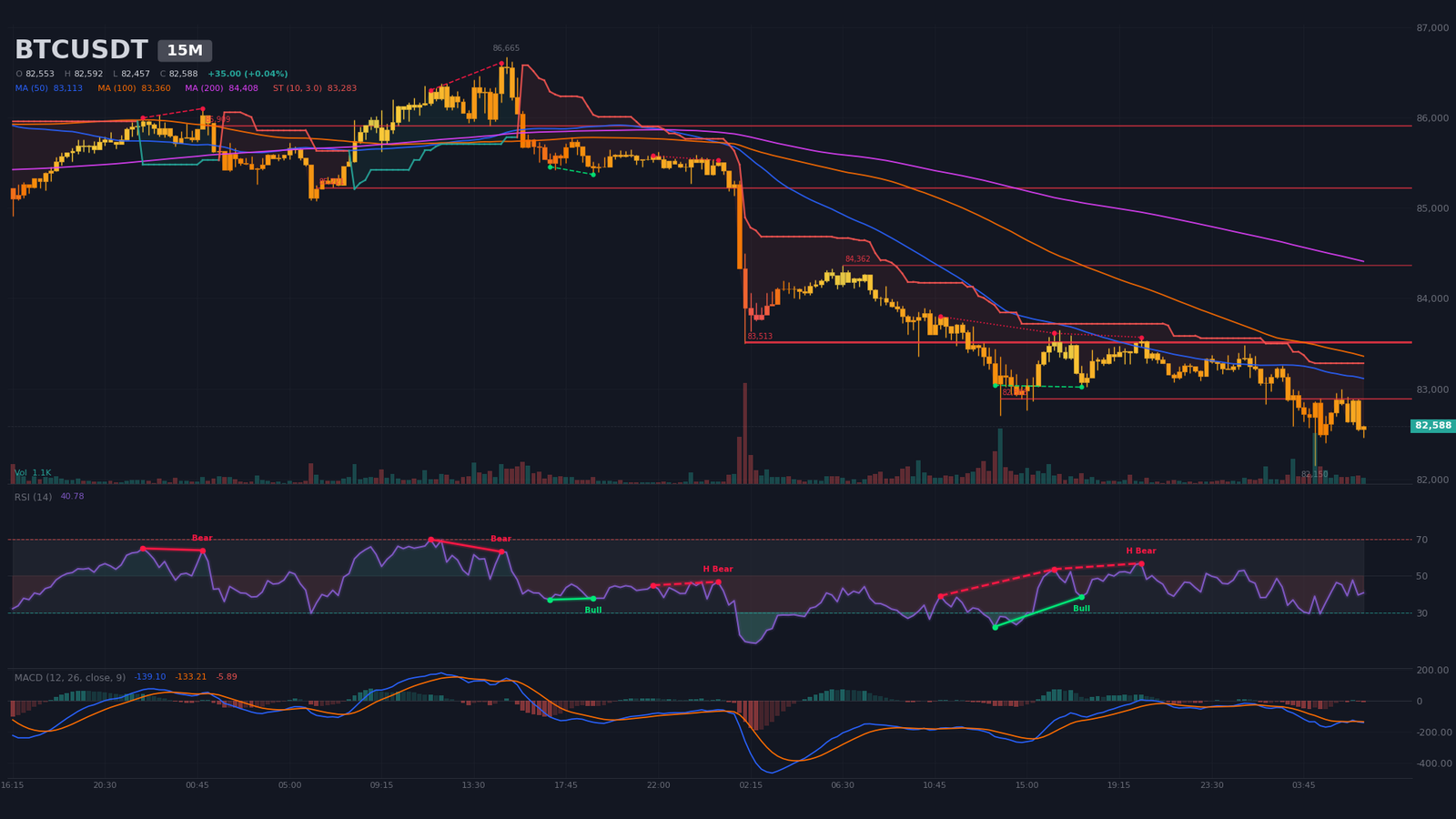
Task: Select the MA (50) 83,113 legend entry
Action: pyautogui.click(x=49, y=88)
